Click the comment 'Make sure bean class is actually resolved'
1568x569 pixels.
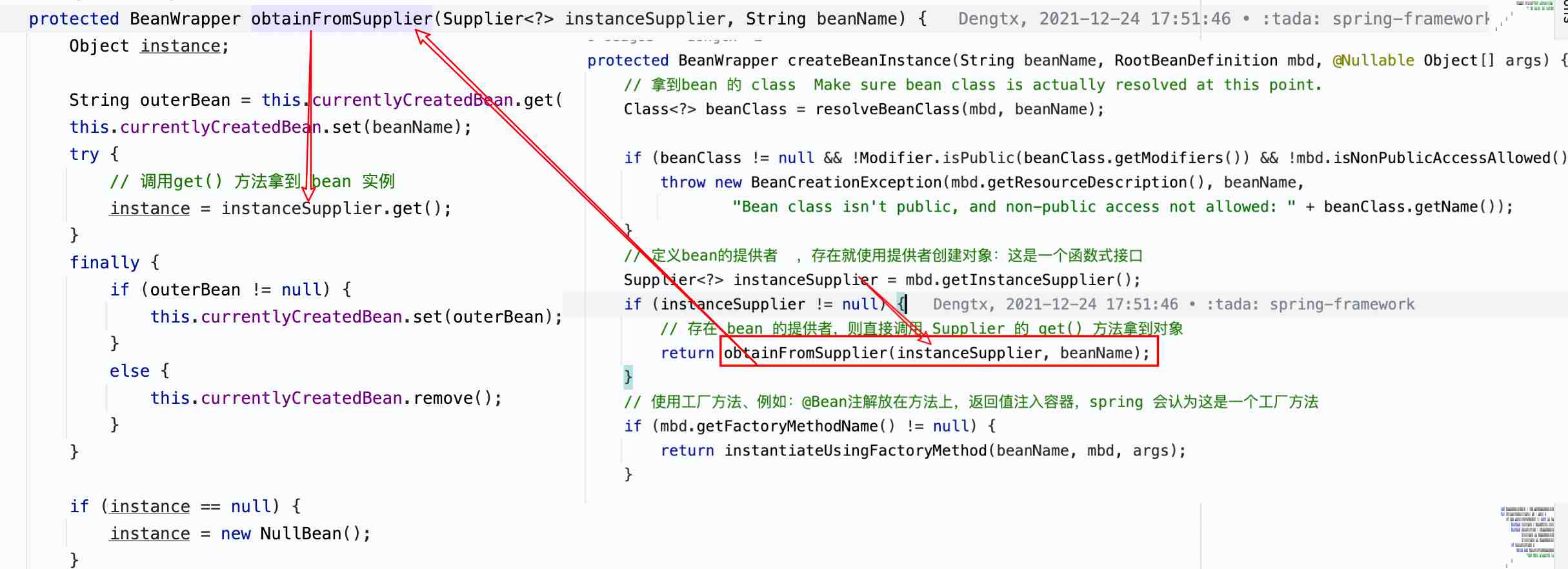[x=1067, y=85]
